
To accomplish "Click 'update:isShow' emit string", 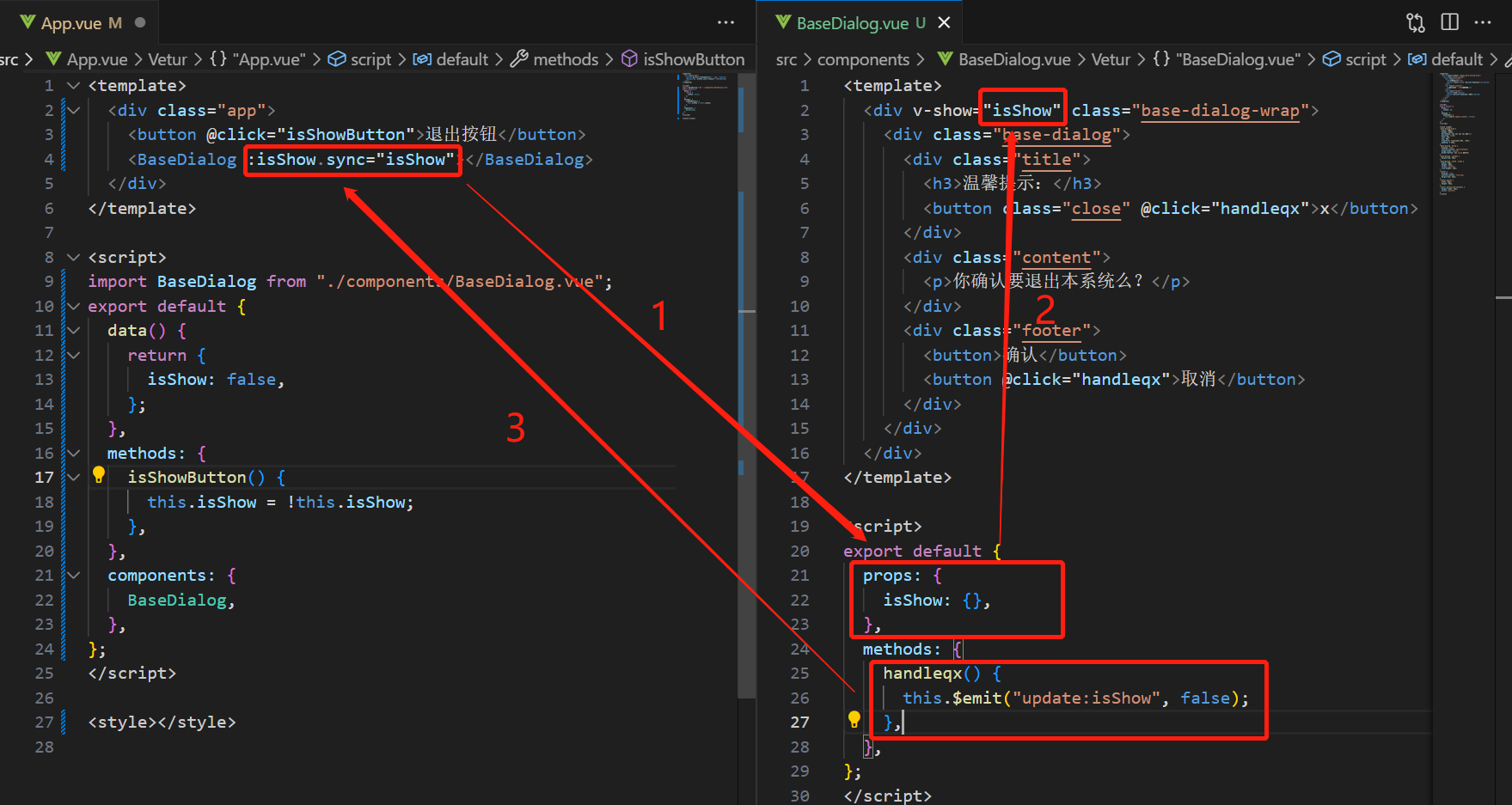I will 1087,698.
